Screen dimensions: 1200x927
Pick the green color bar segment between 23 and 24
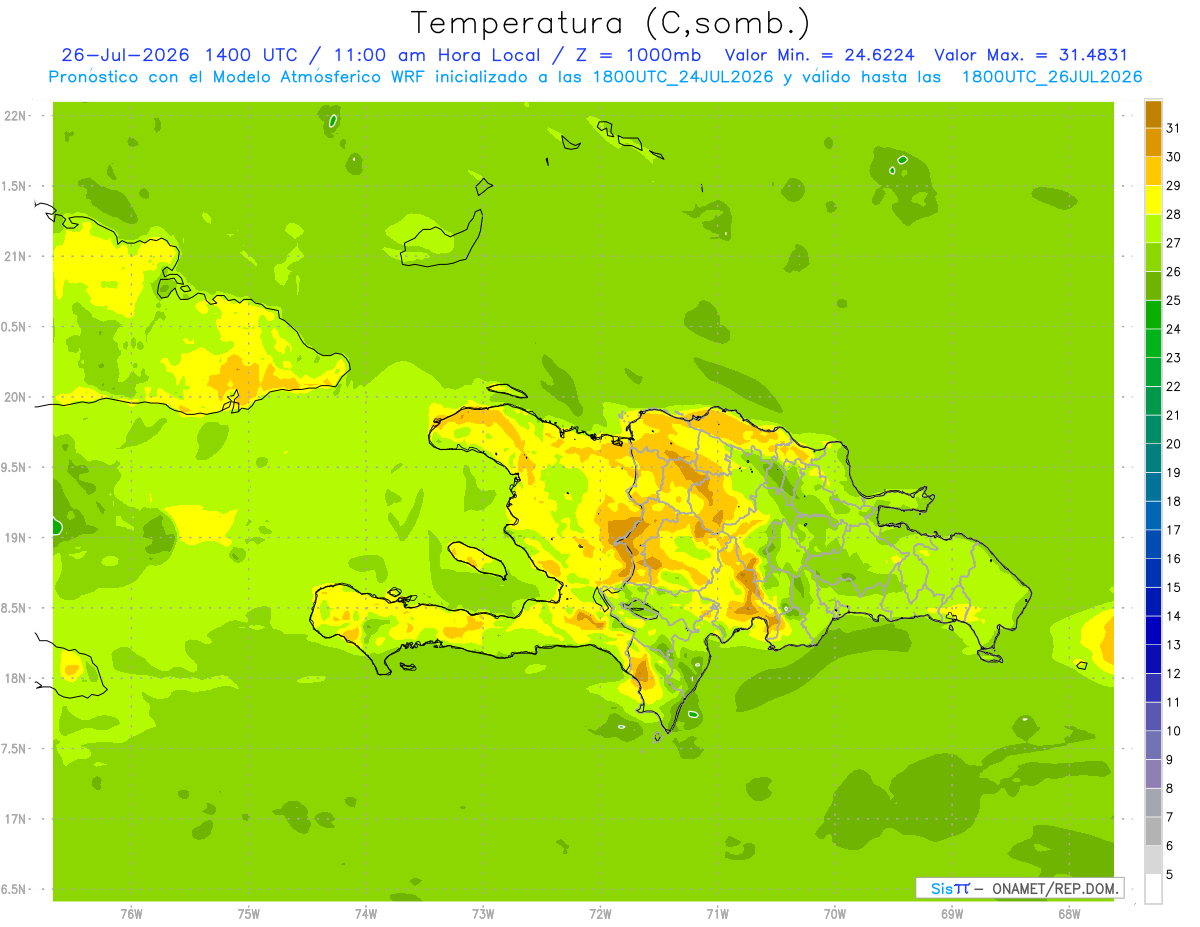1153,344
